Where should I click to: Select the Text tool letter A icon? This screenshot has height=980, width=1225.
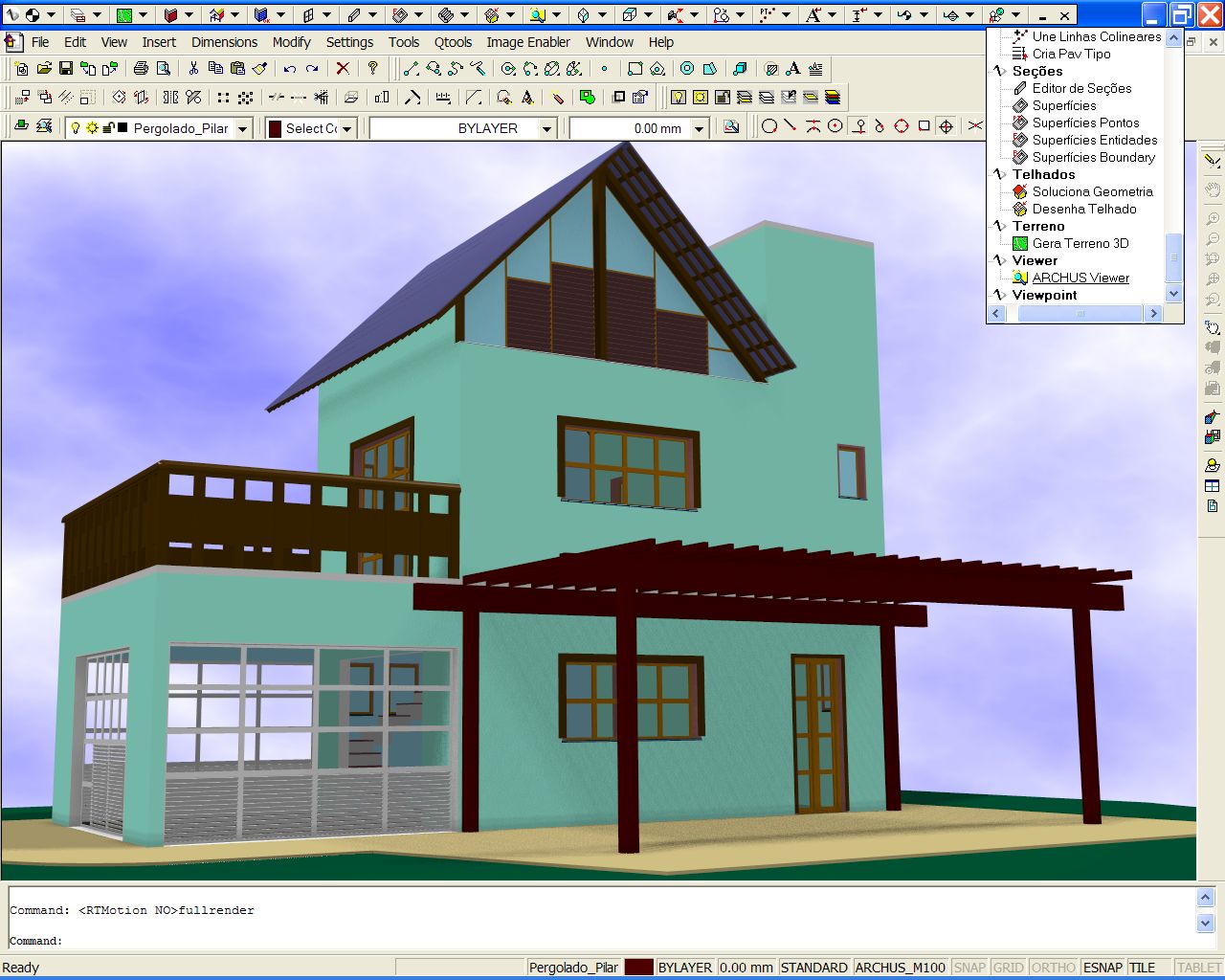click(793, 69)
